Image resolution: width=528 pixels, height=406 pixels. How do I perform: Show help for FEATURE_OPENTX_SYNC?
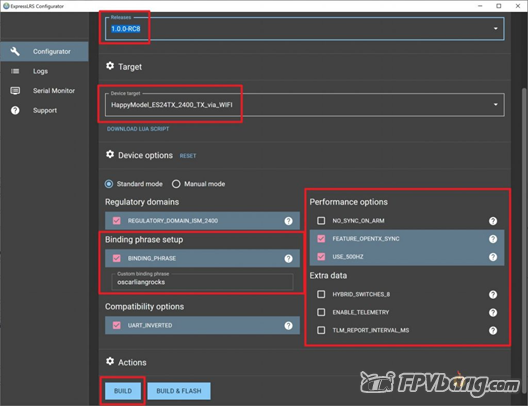tap(493, 239)
